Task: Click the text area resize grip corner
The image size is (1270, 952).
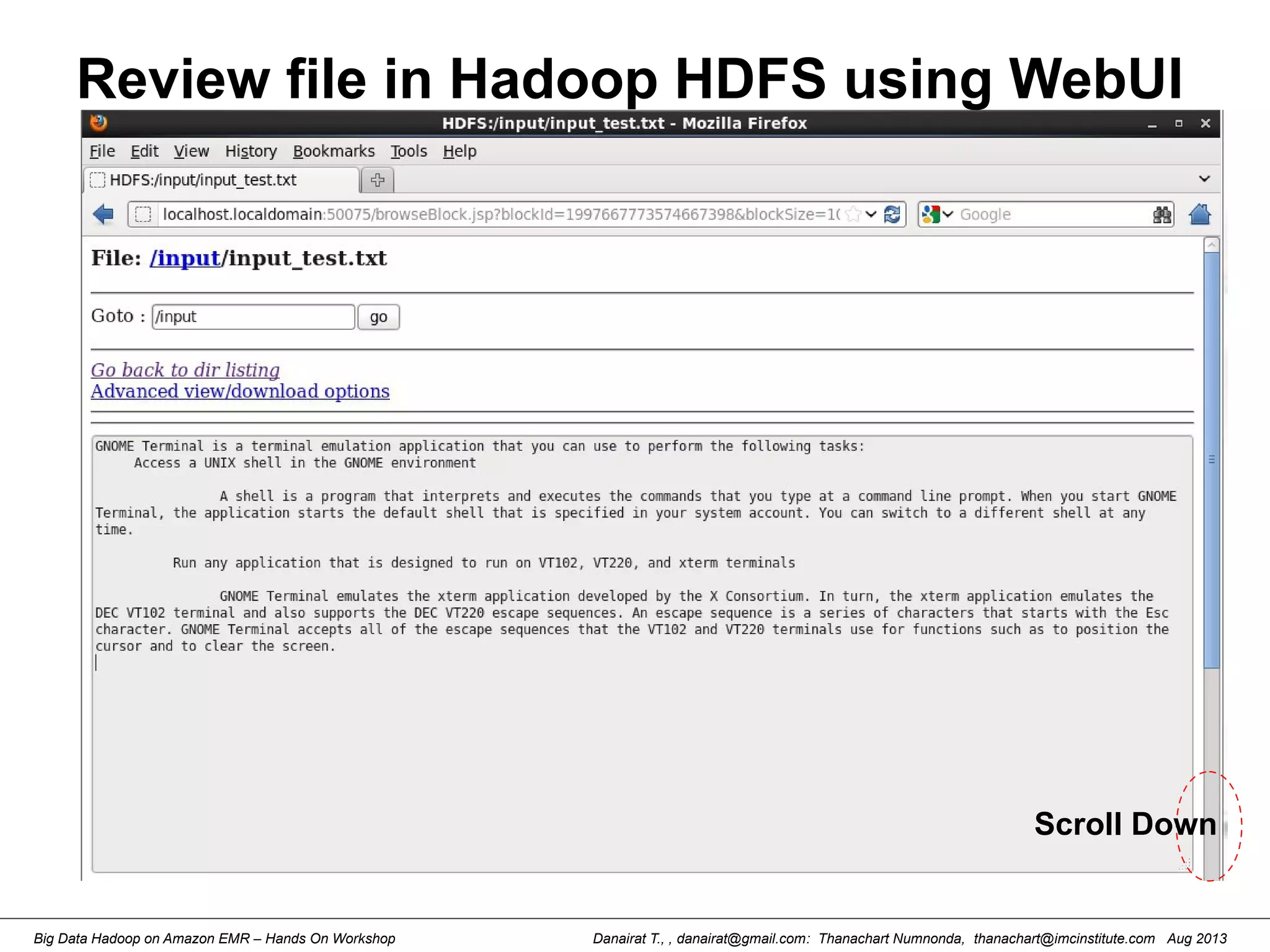Action: click(1185, 864)
